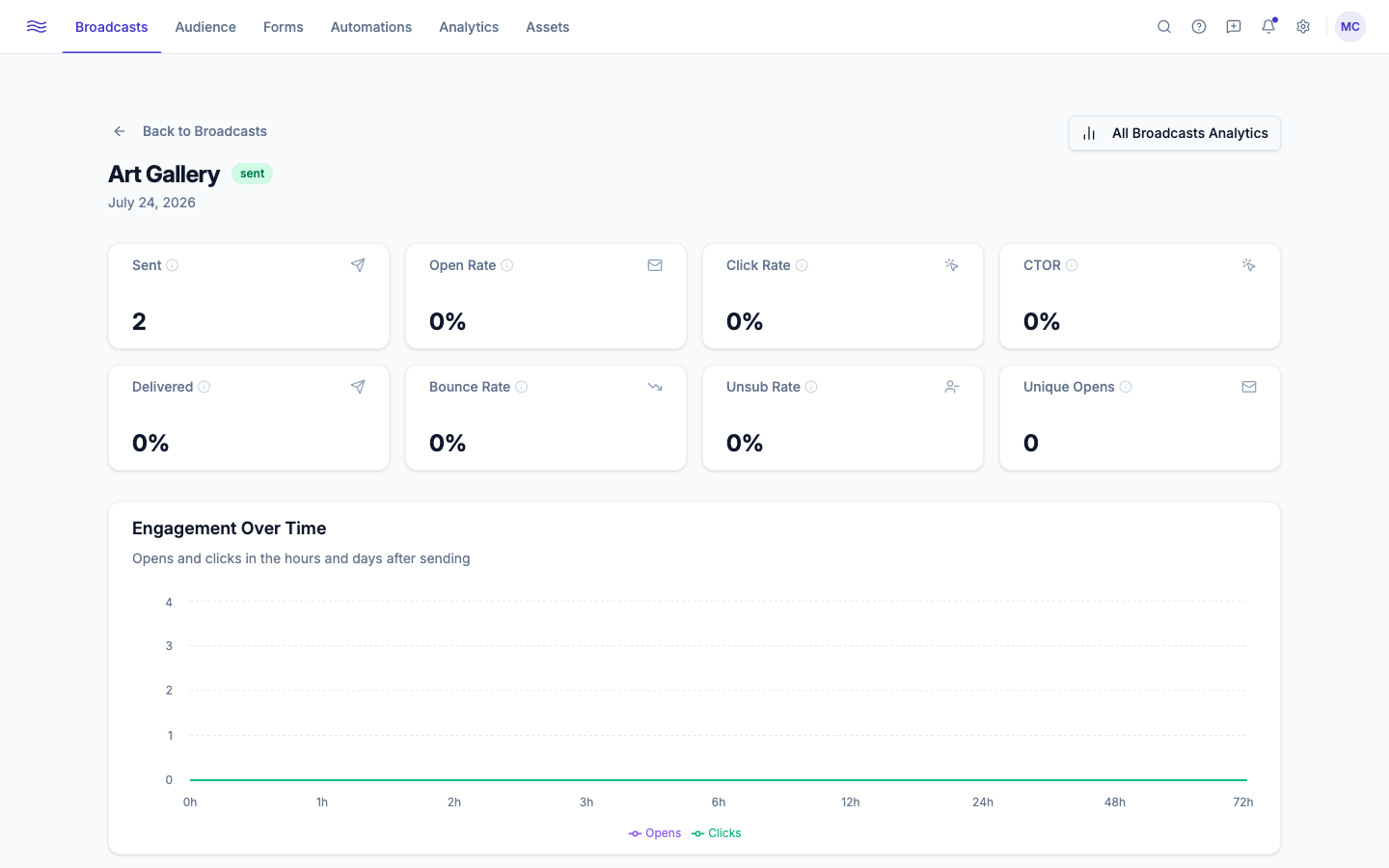The width and height of the screenshot is (1389, 868).
Task: Open the notifications bell
Action: click(x=1268, y=27)
